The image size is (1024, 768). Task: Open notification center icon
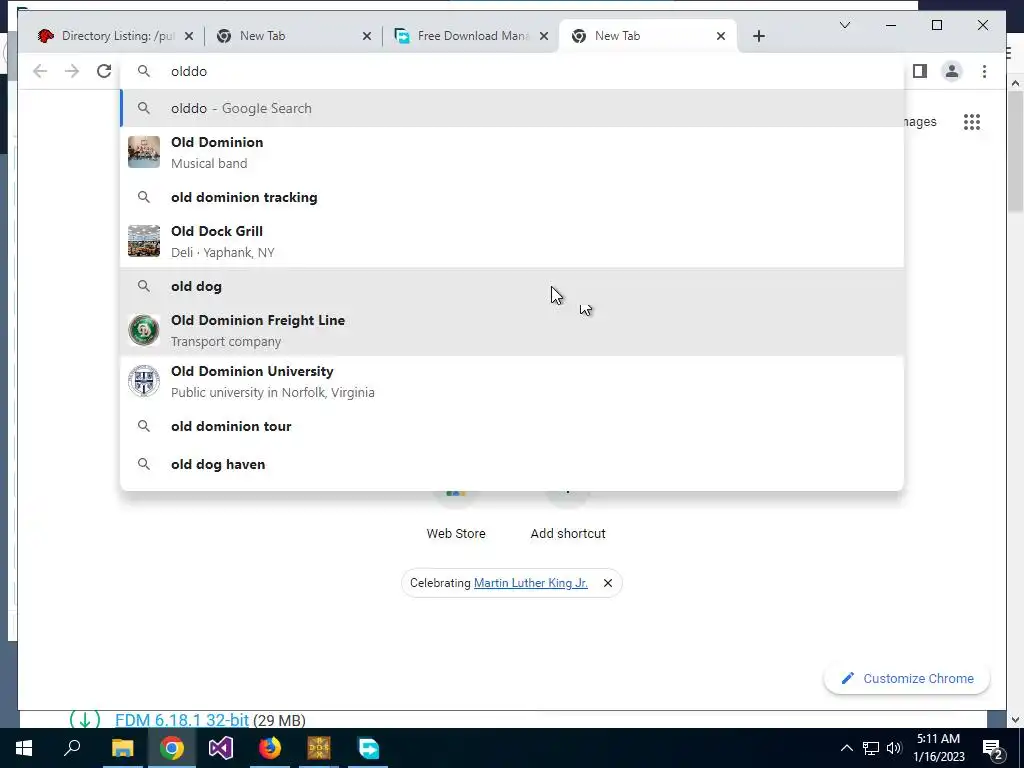click(992, 748)
